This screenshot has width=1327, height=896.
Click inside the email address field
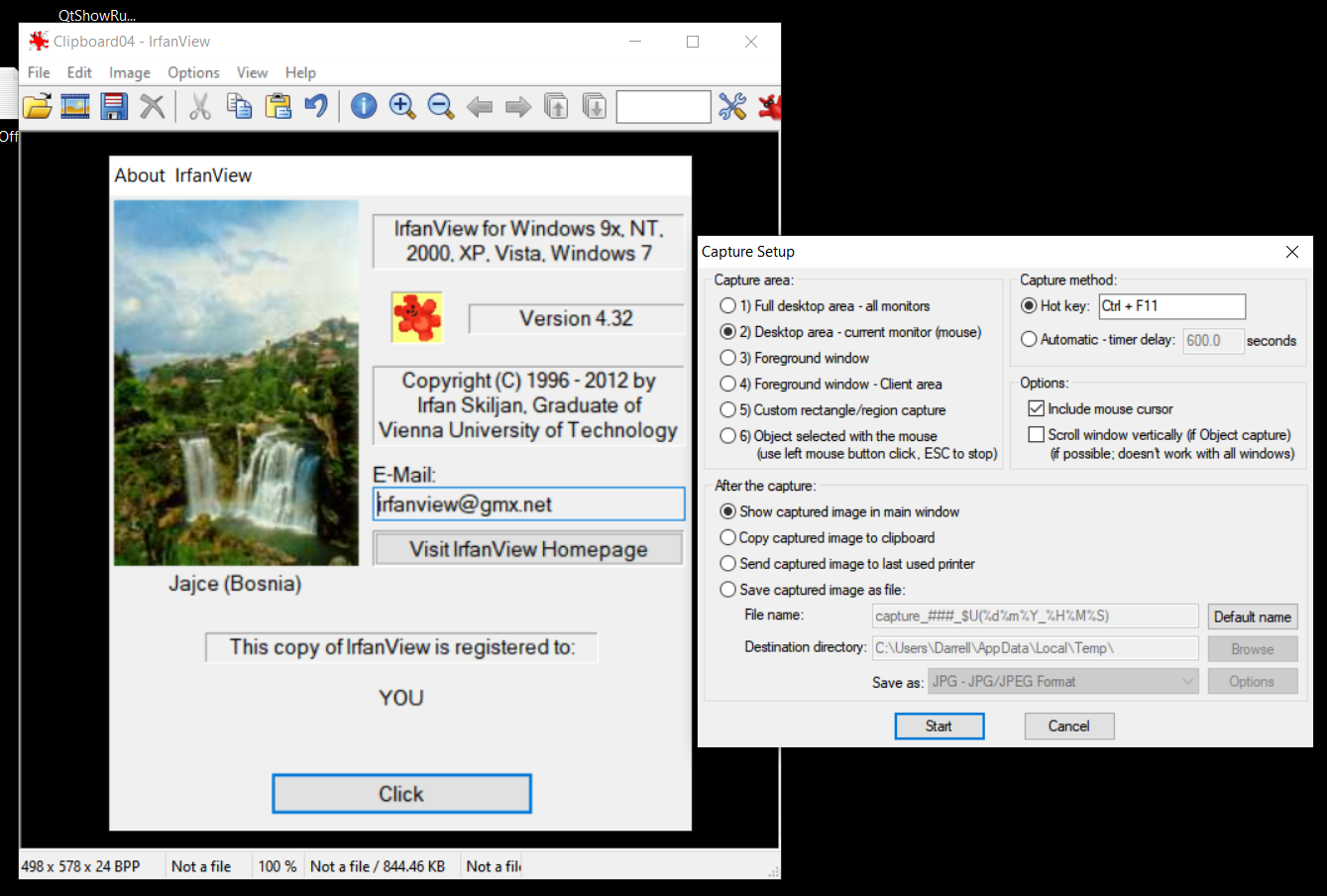coord(527,504)
